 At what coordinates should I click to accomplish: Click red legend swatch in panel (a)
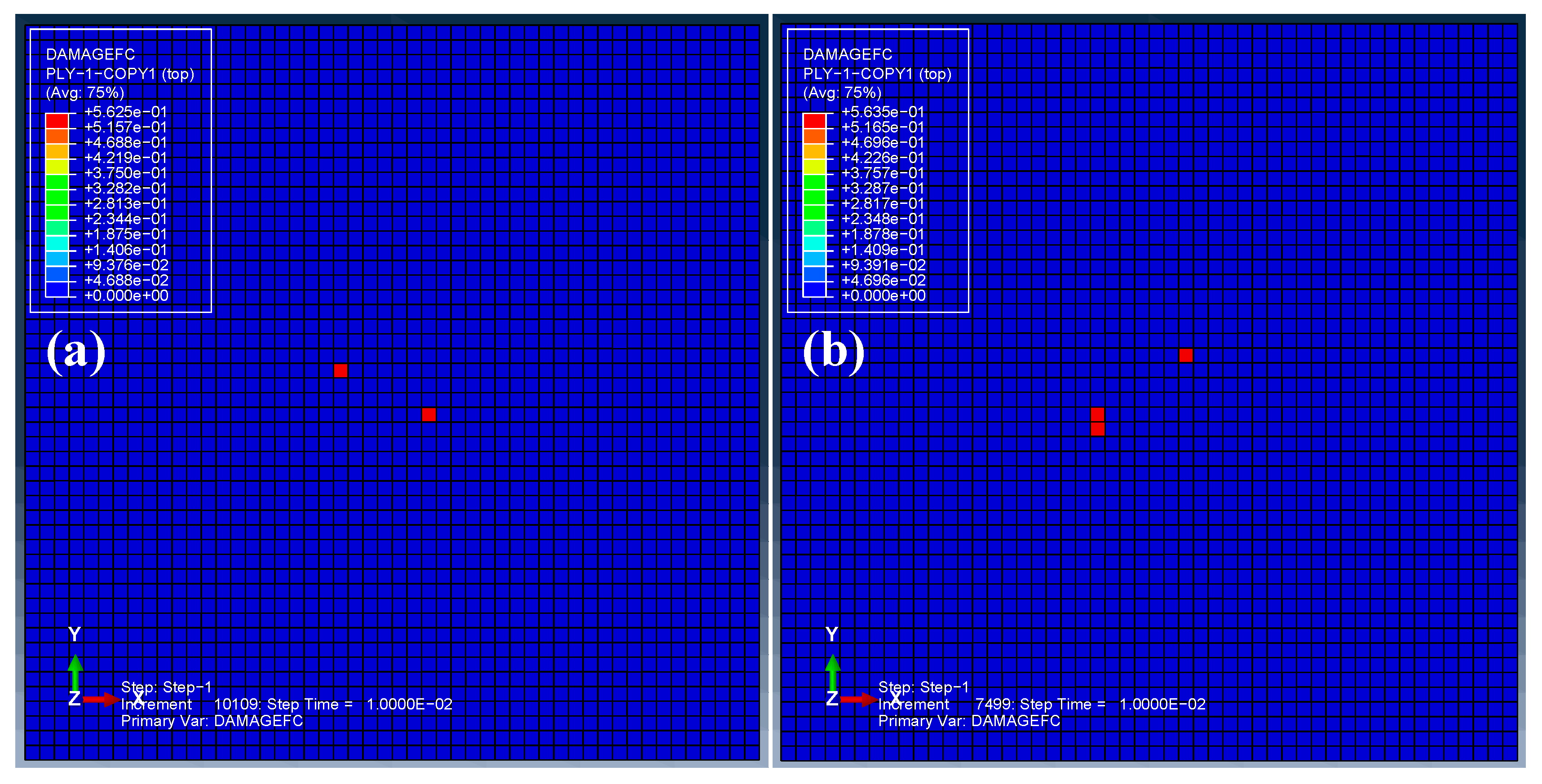coord(57,120)
